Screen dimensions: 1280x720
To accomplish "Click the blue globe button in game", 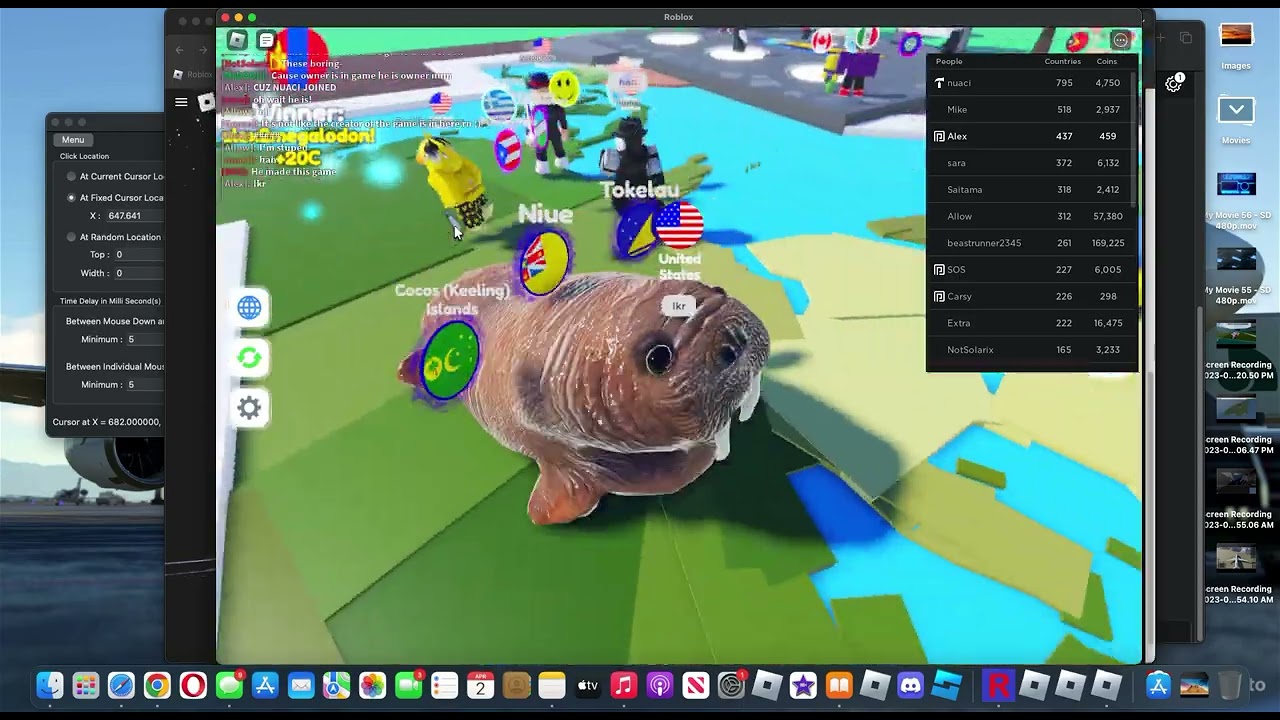I will coord(249,308).
